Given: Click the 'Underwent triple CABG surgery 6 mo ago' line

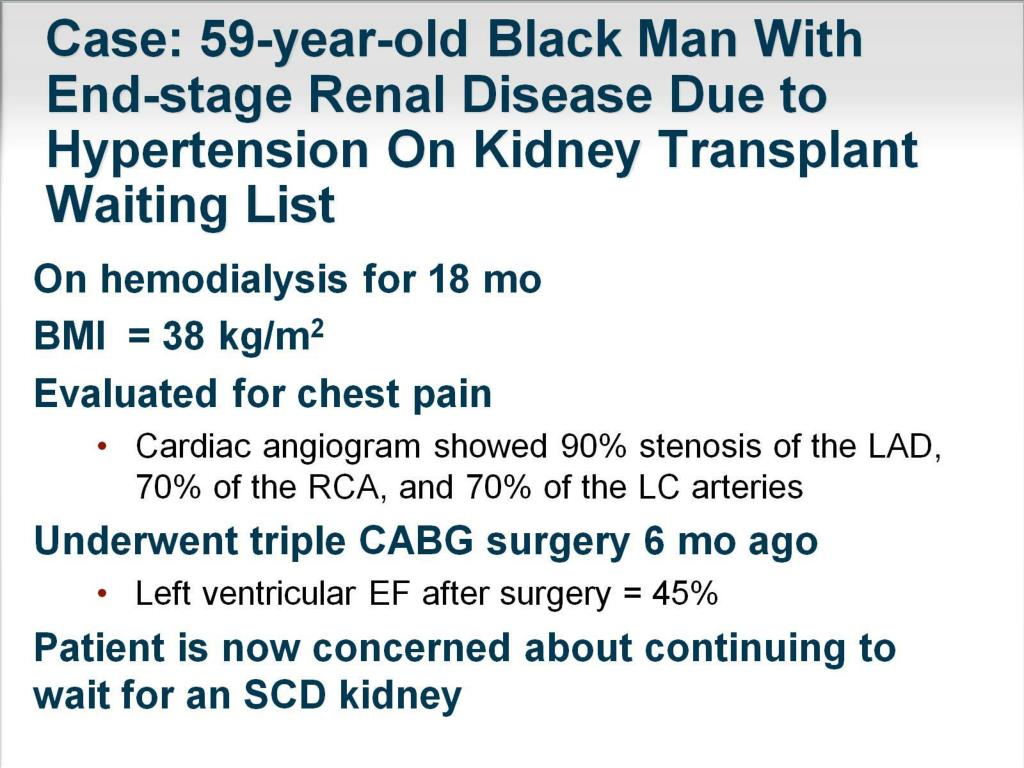Looking at the screenshot, I should [426, 541].
